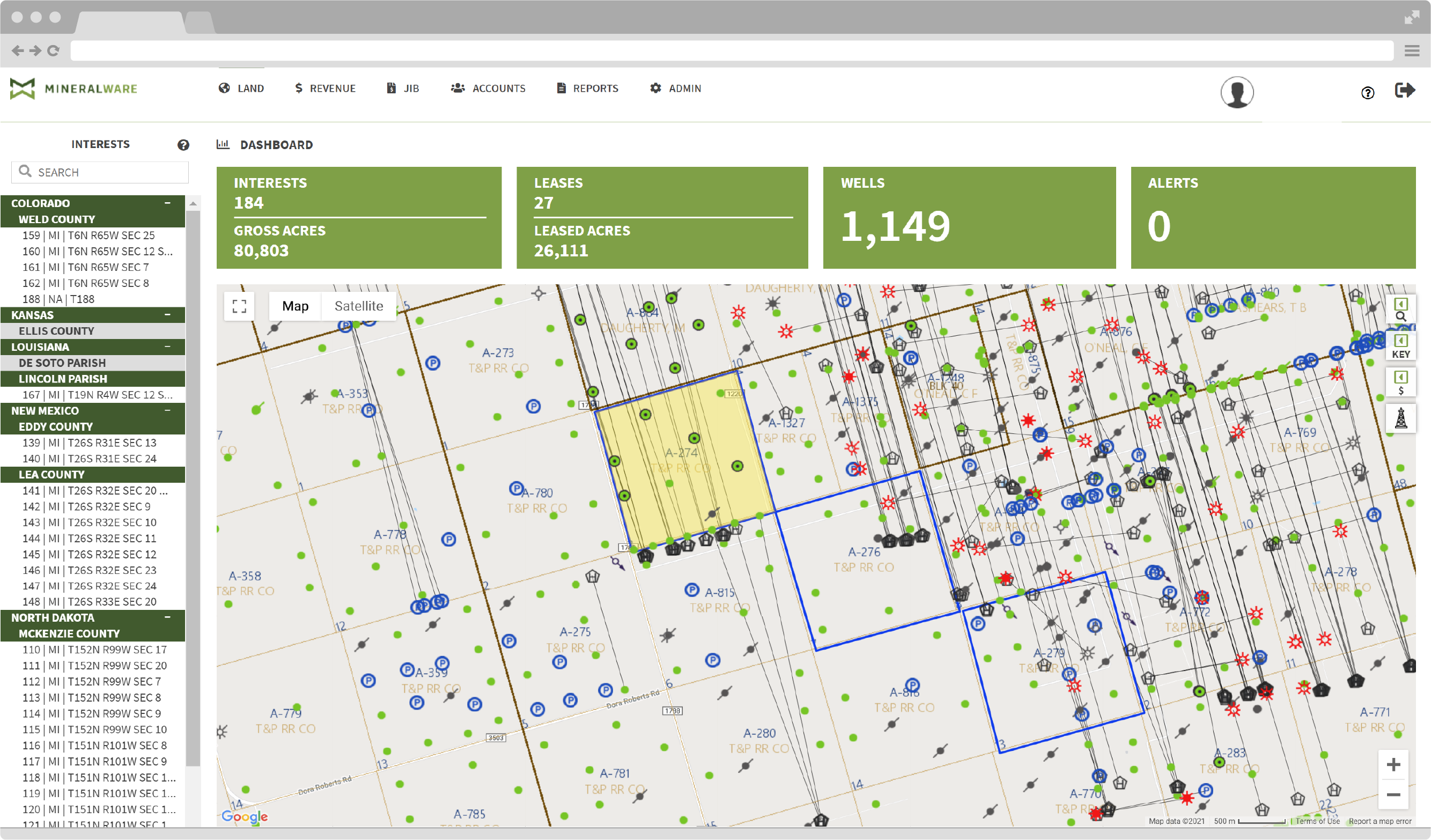Image resolution: width=1431 pixels, height=840 pixels.
Task: Click the user profile avatar
Action: coord(1237,92)
